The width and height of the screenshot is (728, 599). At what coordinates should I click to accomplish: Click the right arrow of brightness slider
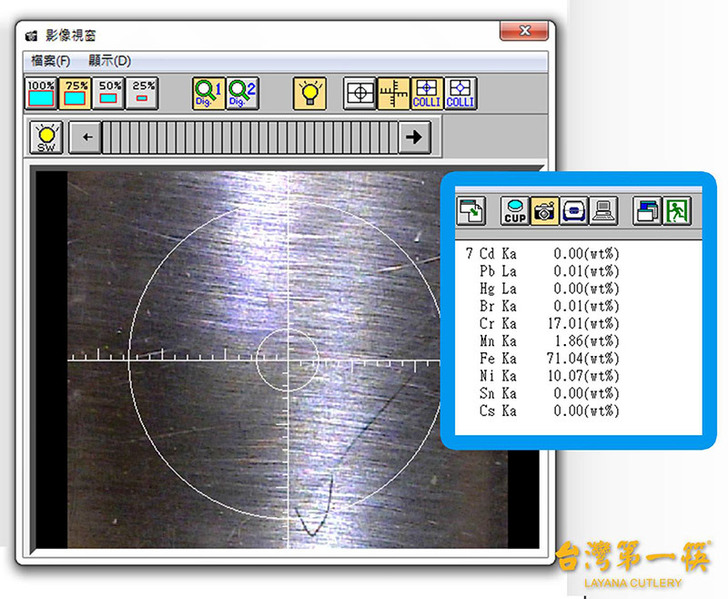pos(414,137)
